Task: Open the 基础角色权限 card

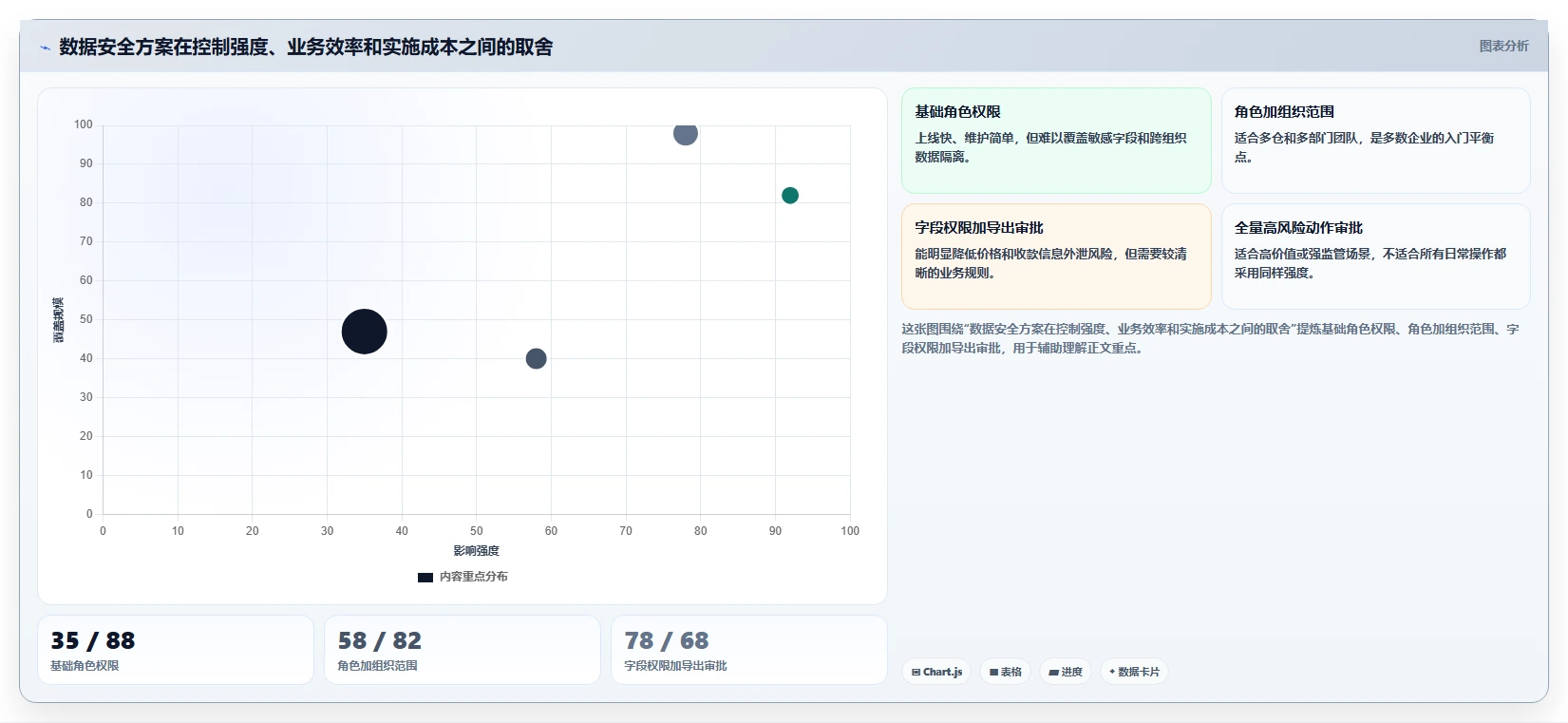Action: (x=1056, y=141)
